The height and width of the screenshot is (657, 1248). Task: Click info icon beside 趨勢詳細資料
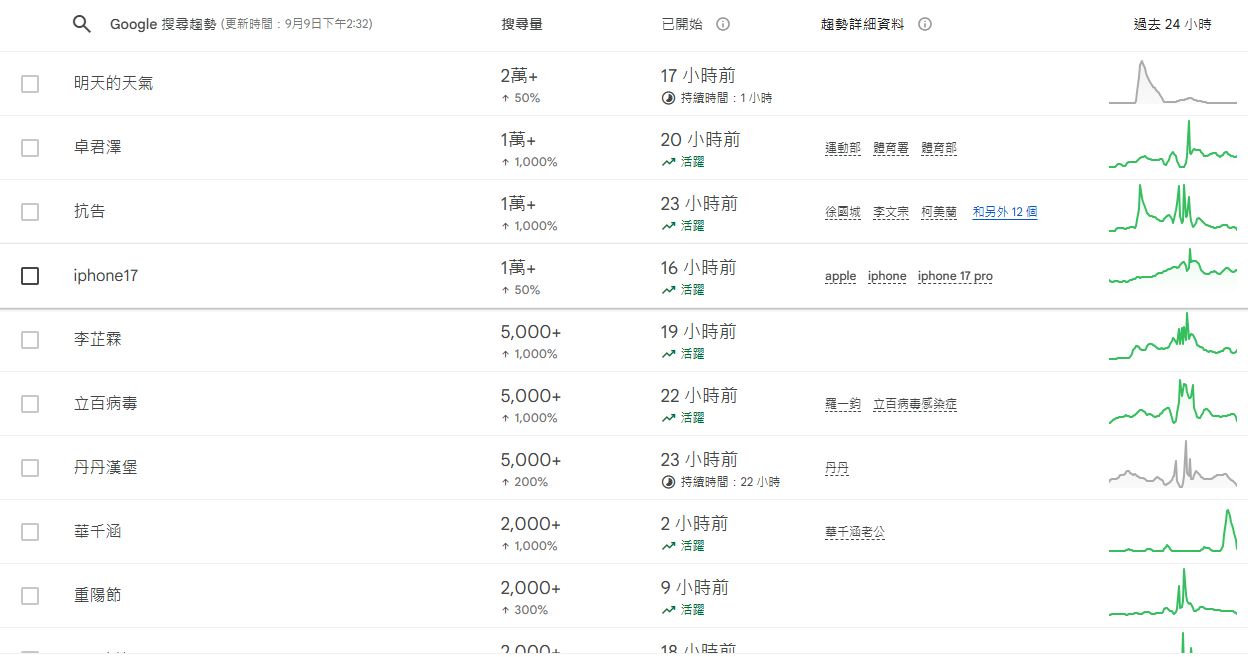click(925, 24)
